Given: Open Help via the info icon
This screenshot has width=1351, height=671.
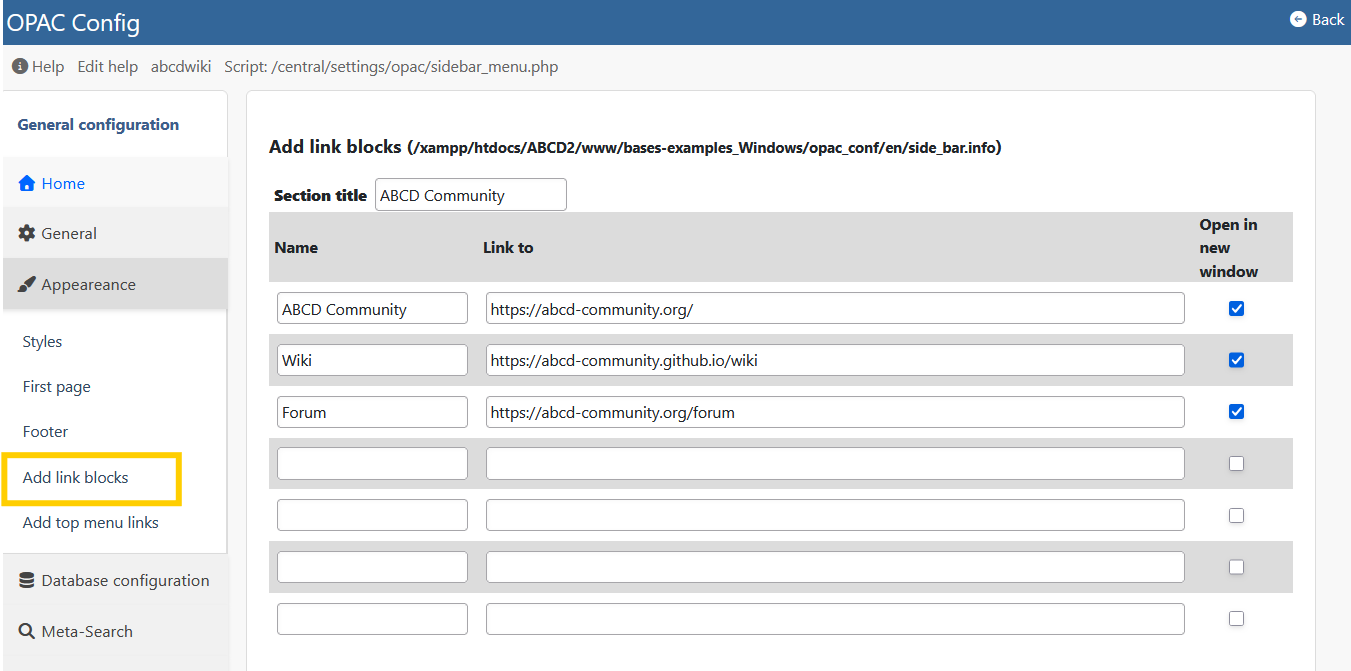Looking at the screenshot, I should pyautogui.click(x=18, y=66).
